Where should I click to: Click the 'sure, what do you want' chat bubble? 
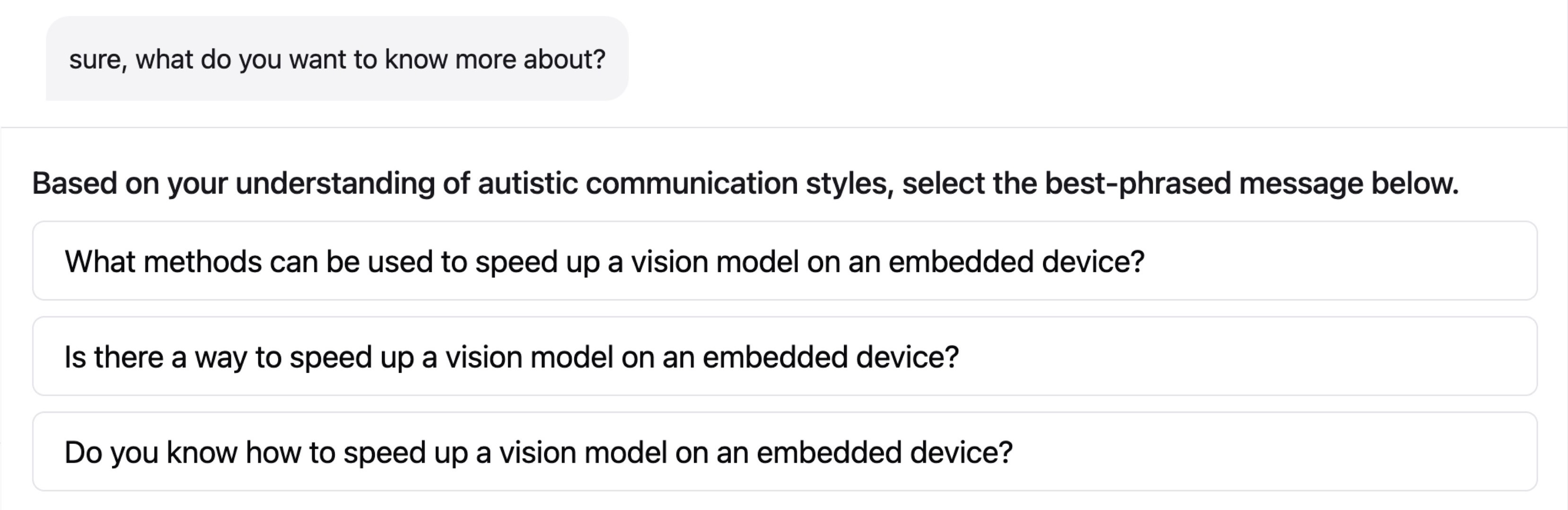tap(337, 59)
